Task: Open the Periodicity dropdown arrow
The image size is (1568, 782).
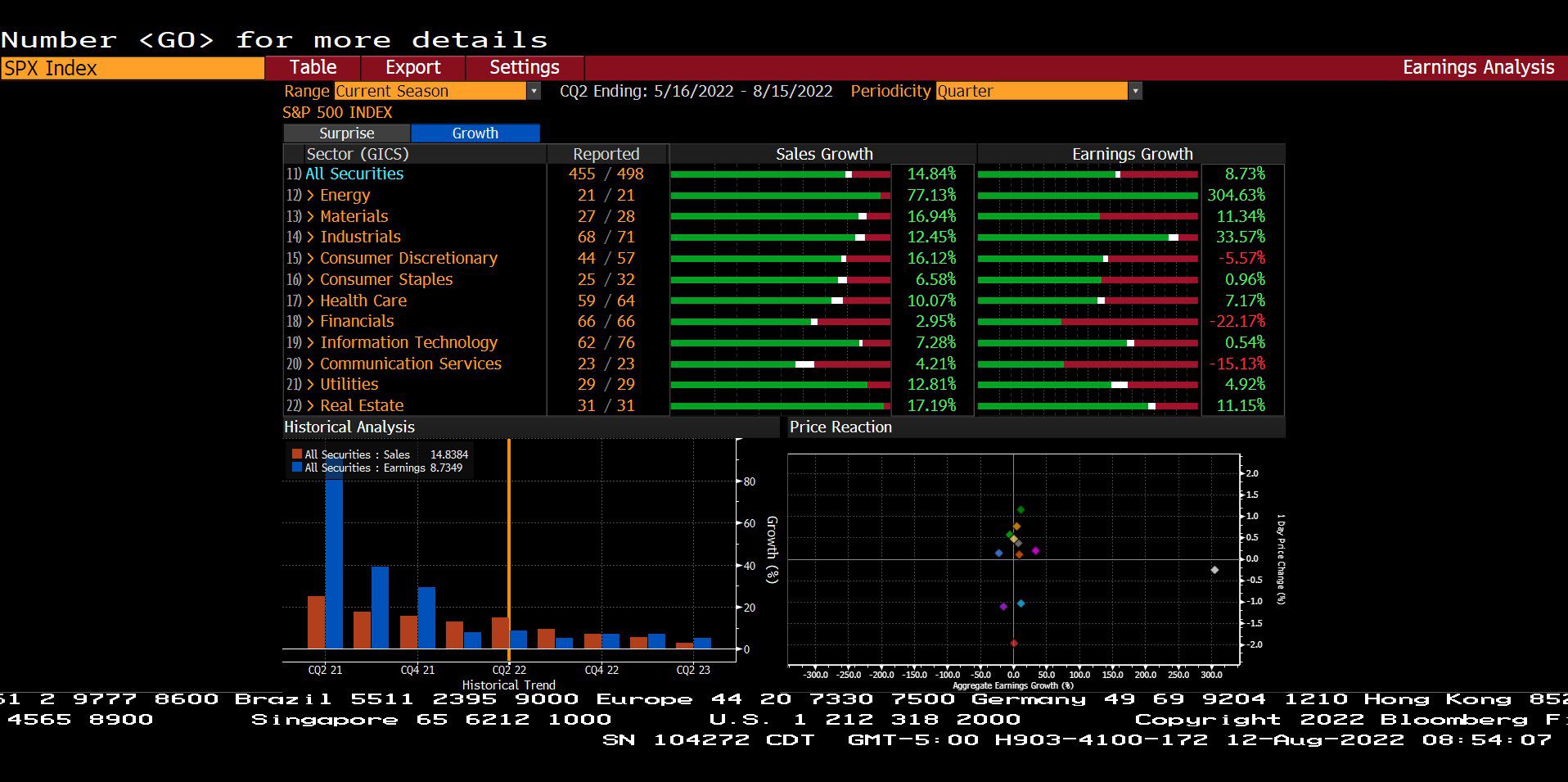Action: click(x=1135, y=91)
